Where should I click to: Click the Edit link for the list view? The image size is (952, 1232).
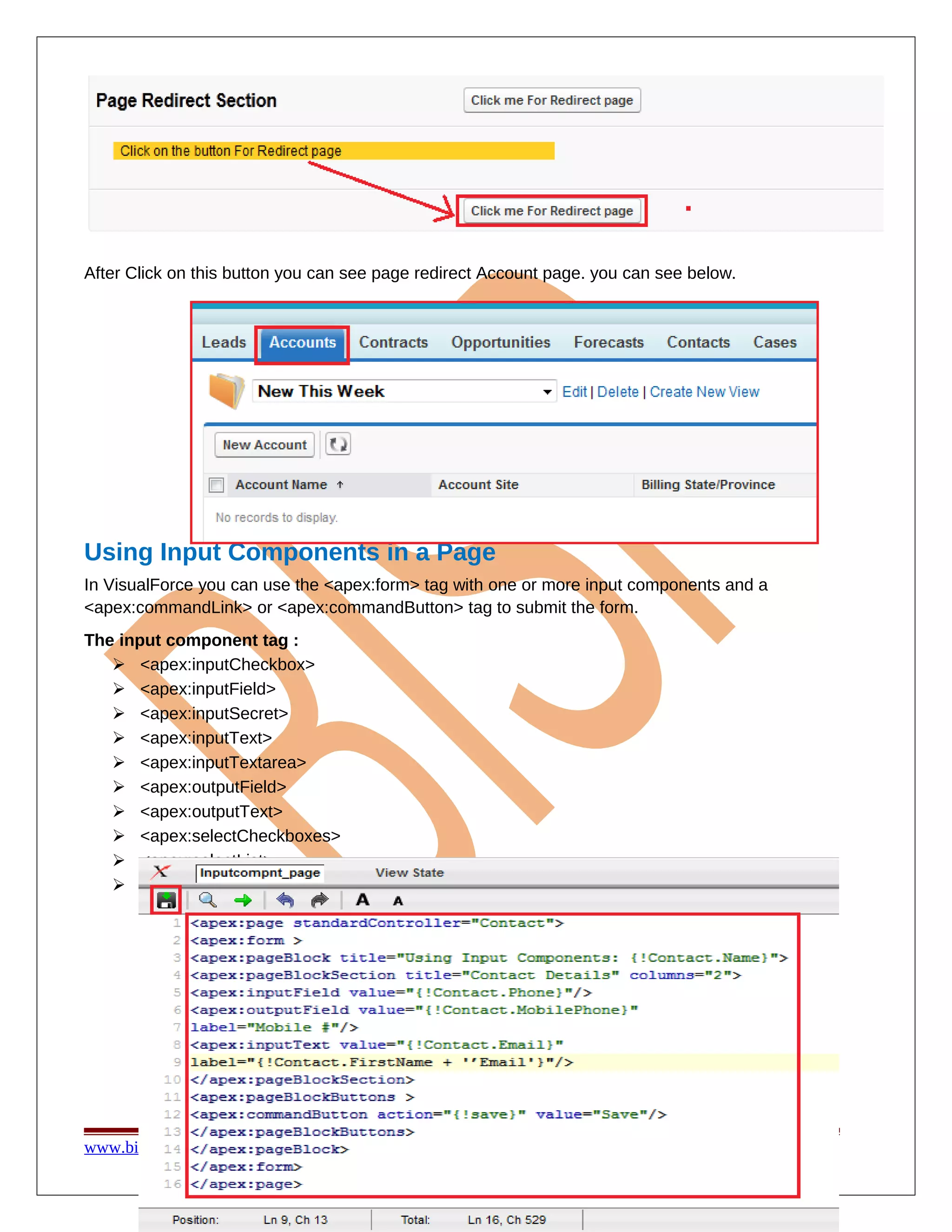click(x=575, y=391)
